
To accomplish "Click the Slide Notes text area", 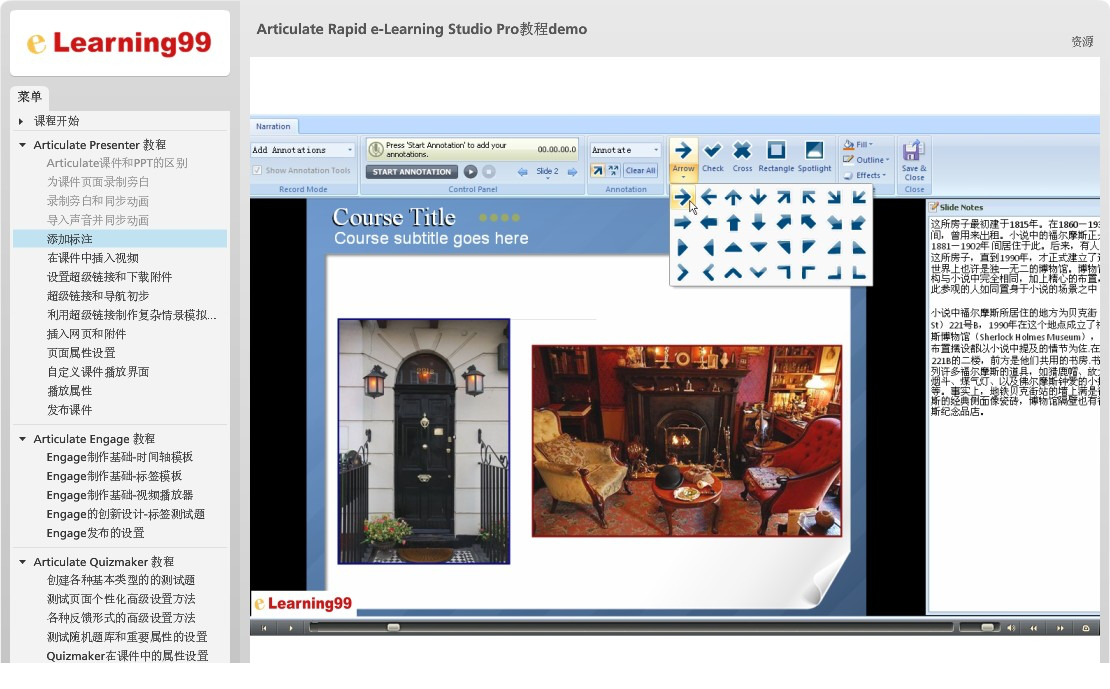I will tap(1014, 413).
